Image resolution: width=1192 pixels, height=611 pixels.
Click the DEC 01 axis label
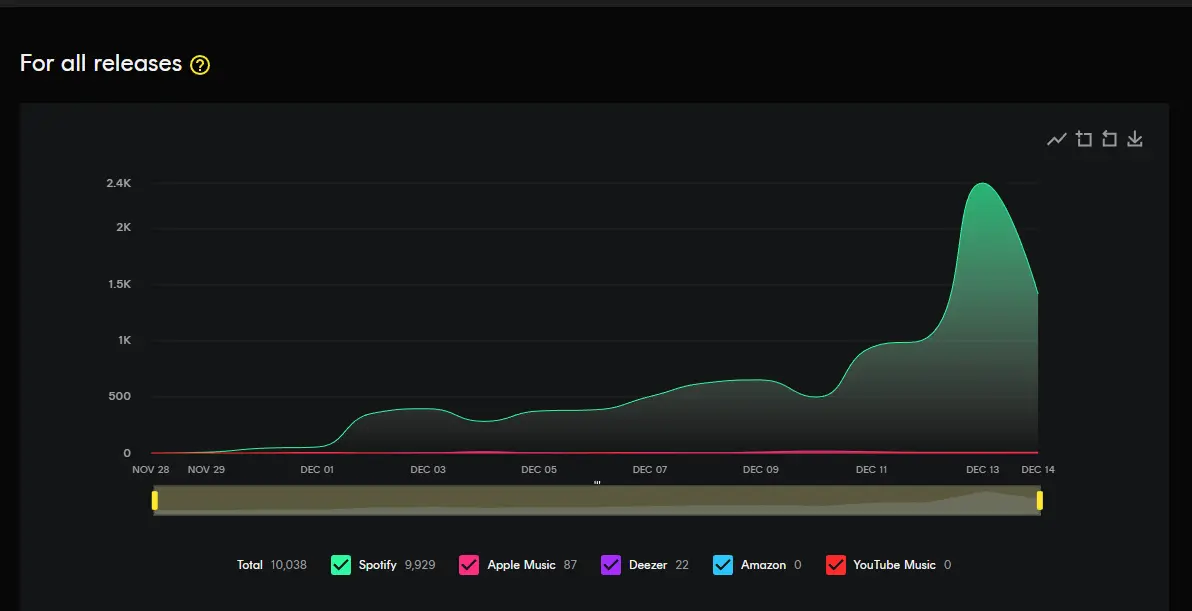pos(317,470)
